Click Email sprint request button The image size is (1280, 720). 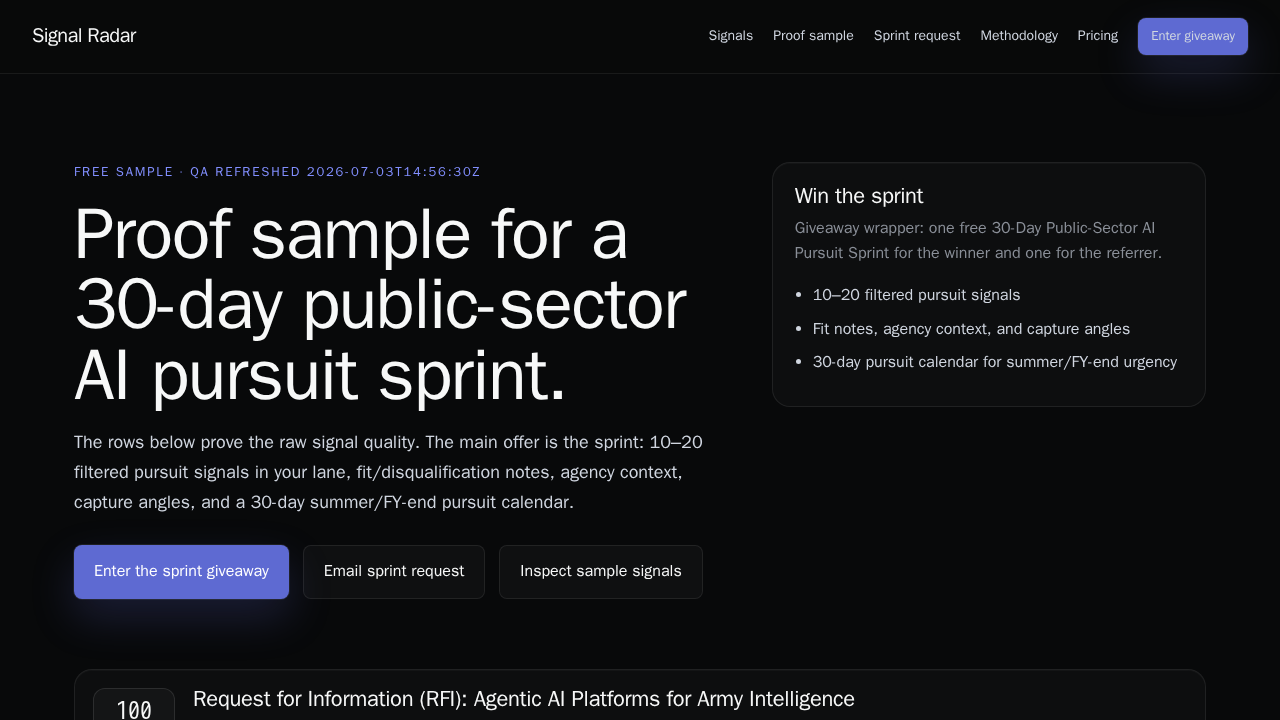pos(394,572)
